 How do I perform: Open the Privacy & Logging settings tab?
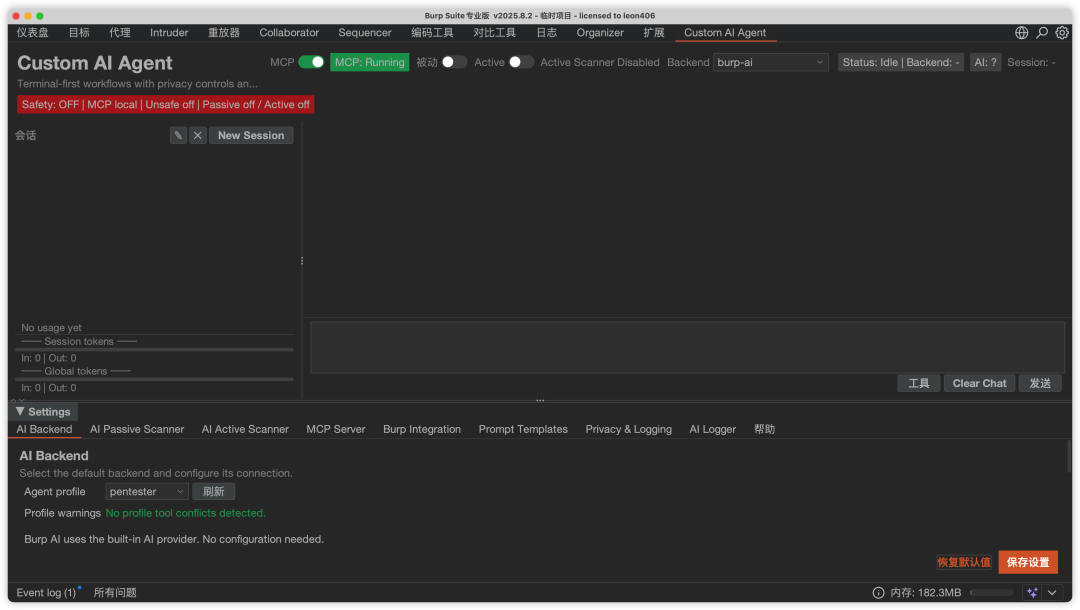coord(629,430)
